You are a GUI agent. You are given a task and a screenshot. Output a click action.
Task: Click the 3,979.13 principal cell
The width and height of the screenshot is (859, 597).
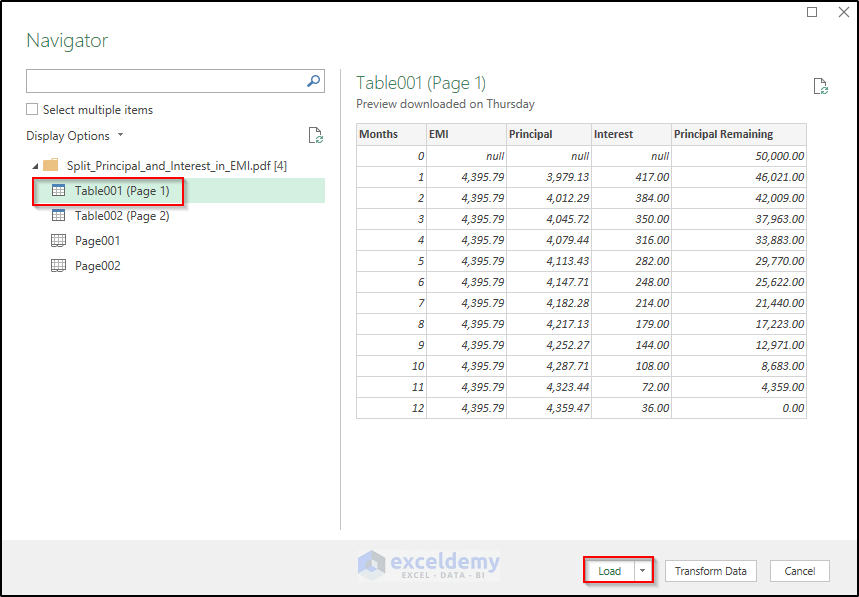pyautogui.click(x=549, y=177)
